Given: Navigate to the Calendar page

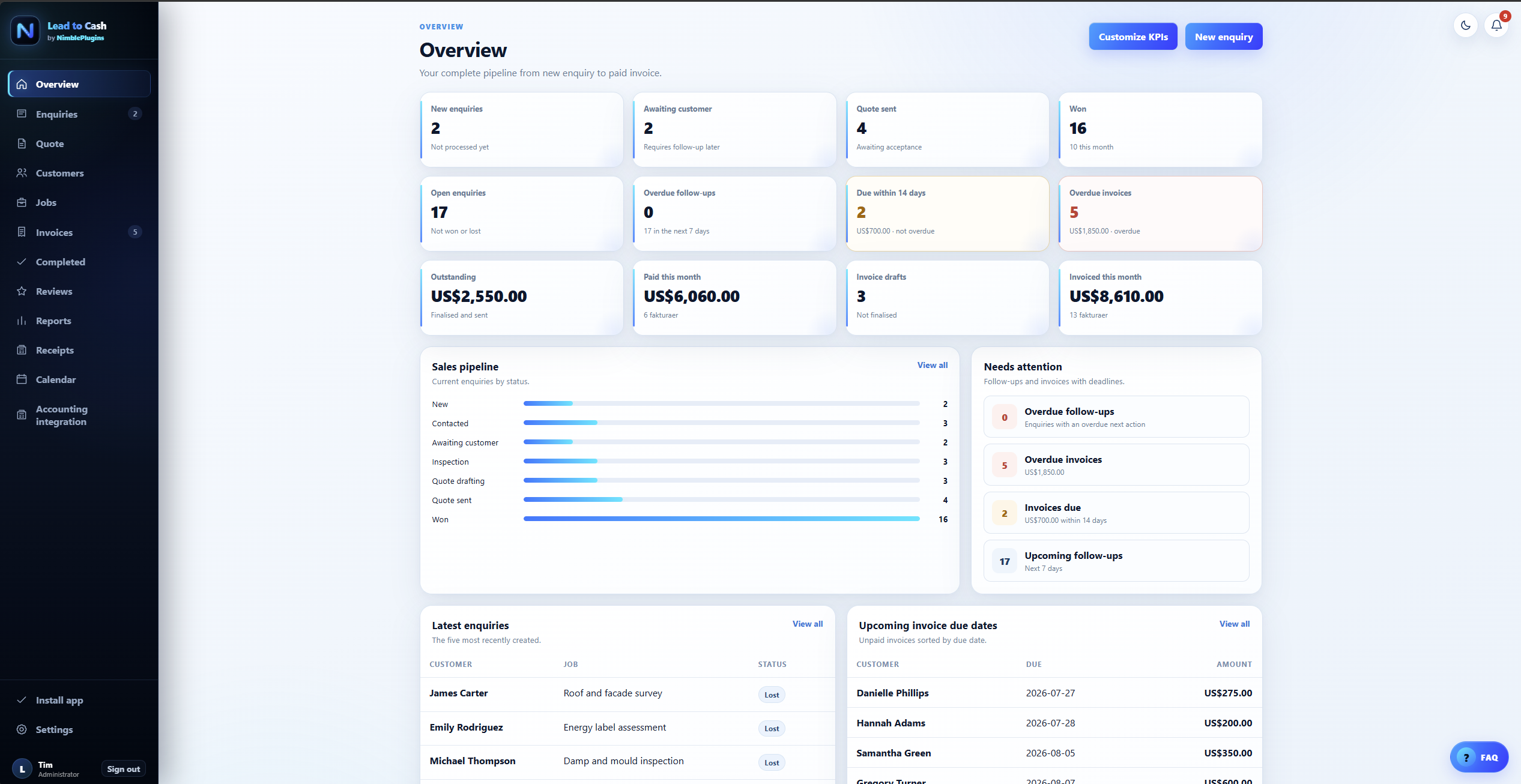Looking at the screenshot, I should [79, 379].
